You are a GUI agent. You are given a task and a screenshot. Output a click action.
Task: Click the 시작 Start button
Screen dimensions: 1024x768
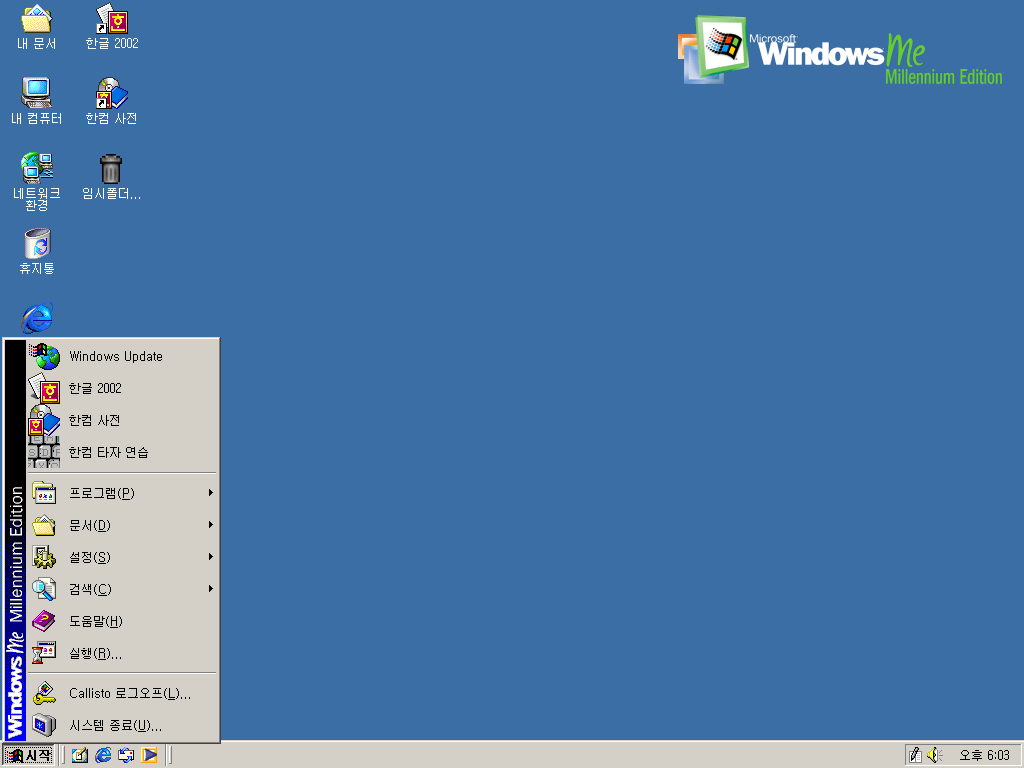tap(28, 756)
